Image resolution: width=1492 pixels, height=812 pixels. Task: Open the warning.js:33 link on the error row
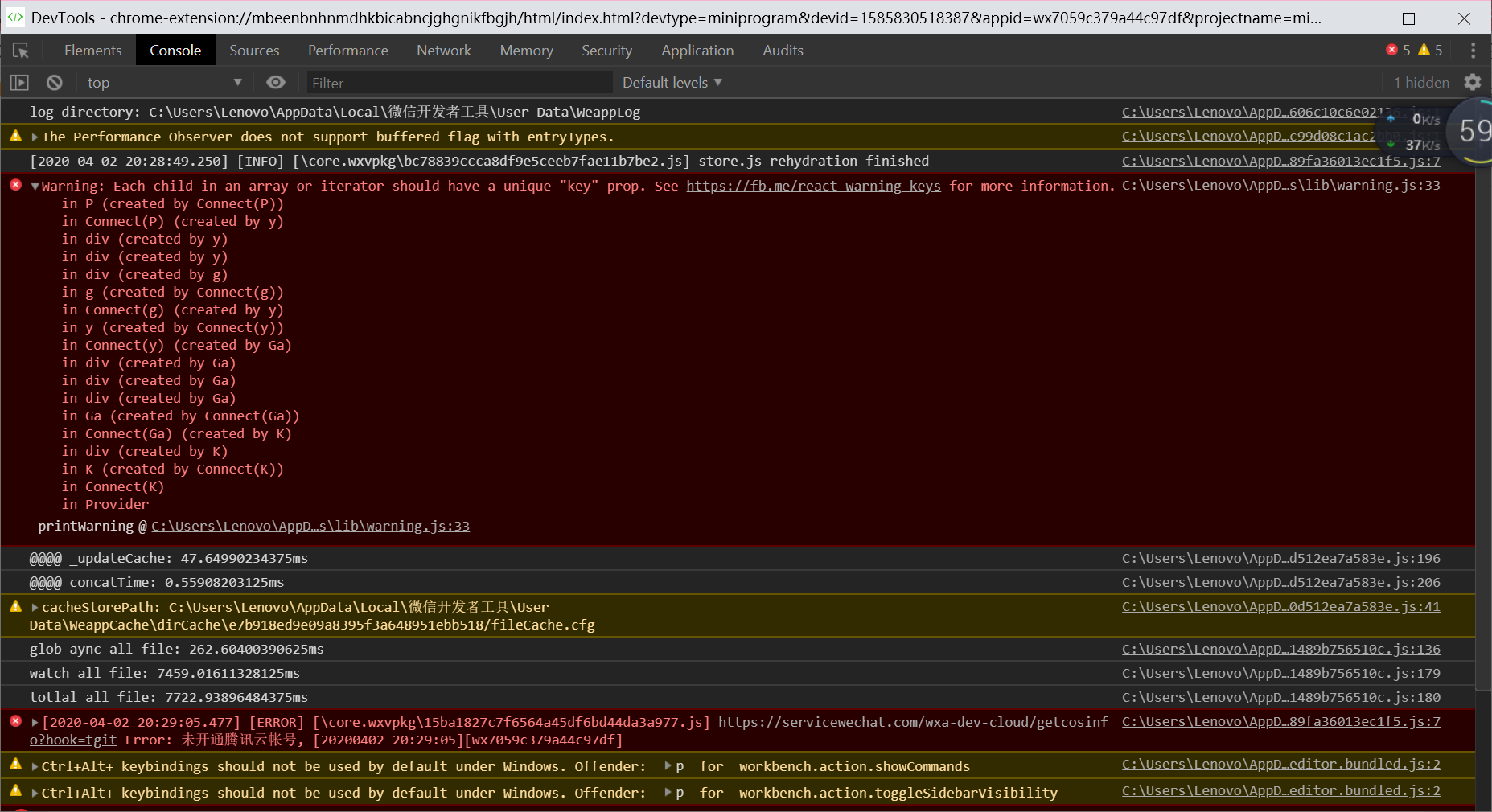(1281, 185)
